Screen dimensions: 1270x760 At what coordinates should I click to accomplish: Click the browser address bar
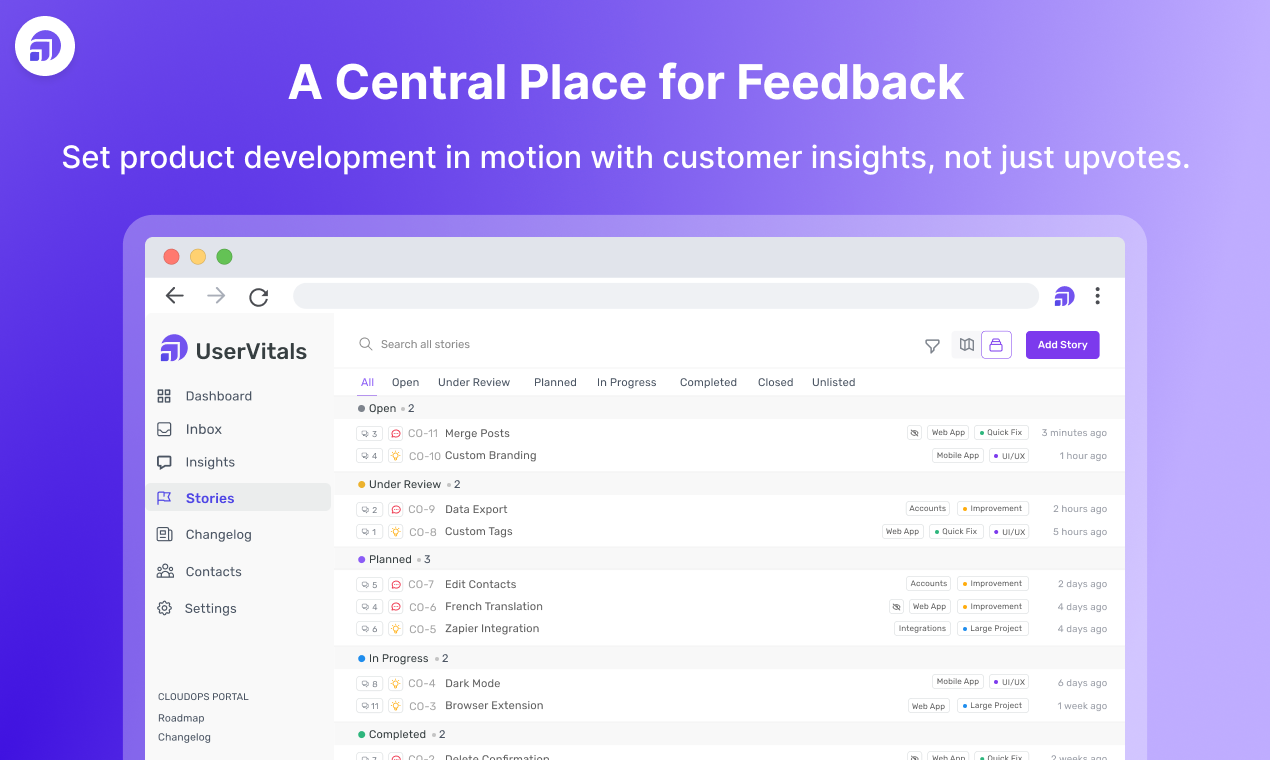[666, 296]
